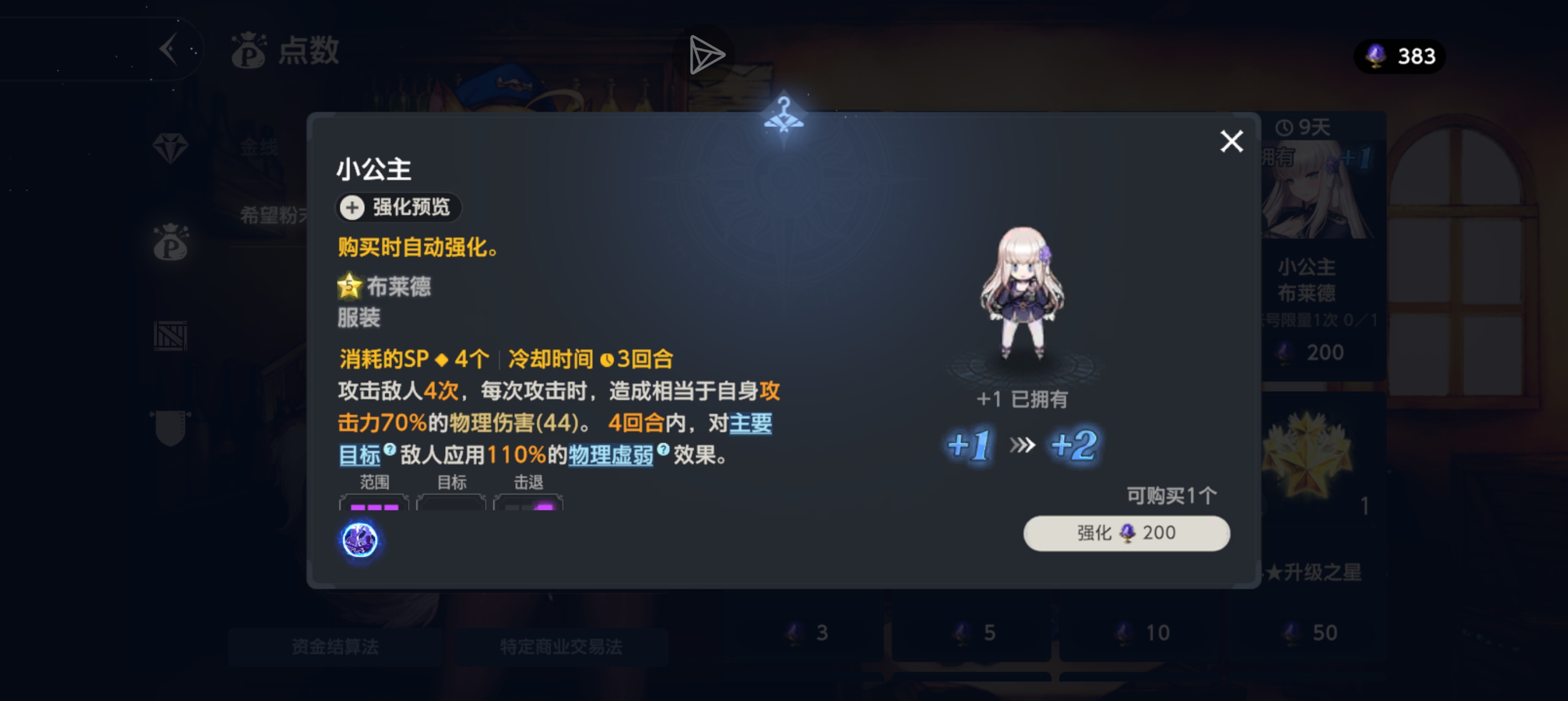This screenshot has height=701, width=1568.
Task: Click the paper plane share icon
Action: pyautogui.click(x=706, y=55)
